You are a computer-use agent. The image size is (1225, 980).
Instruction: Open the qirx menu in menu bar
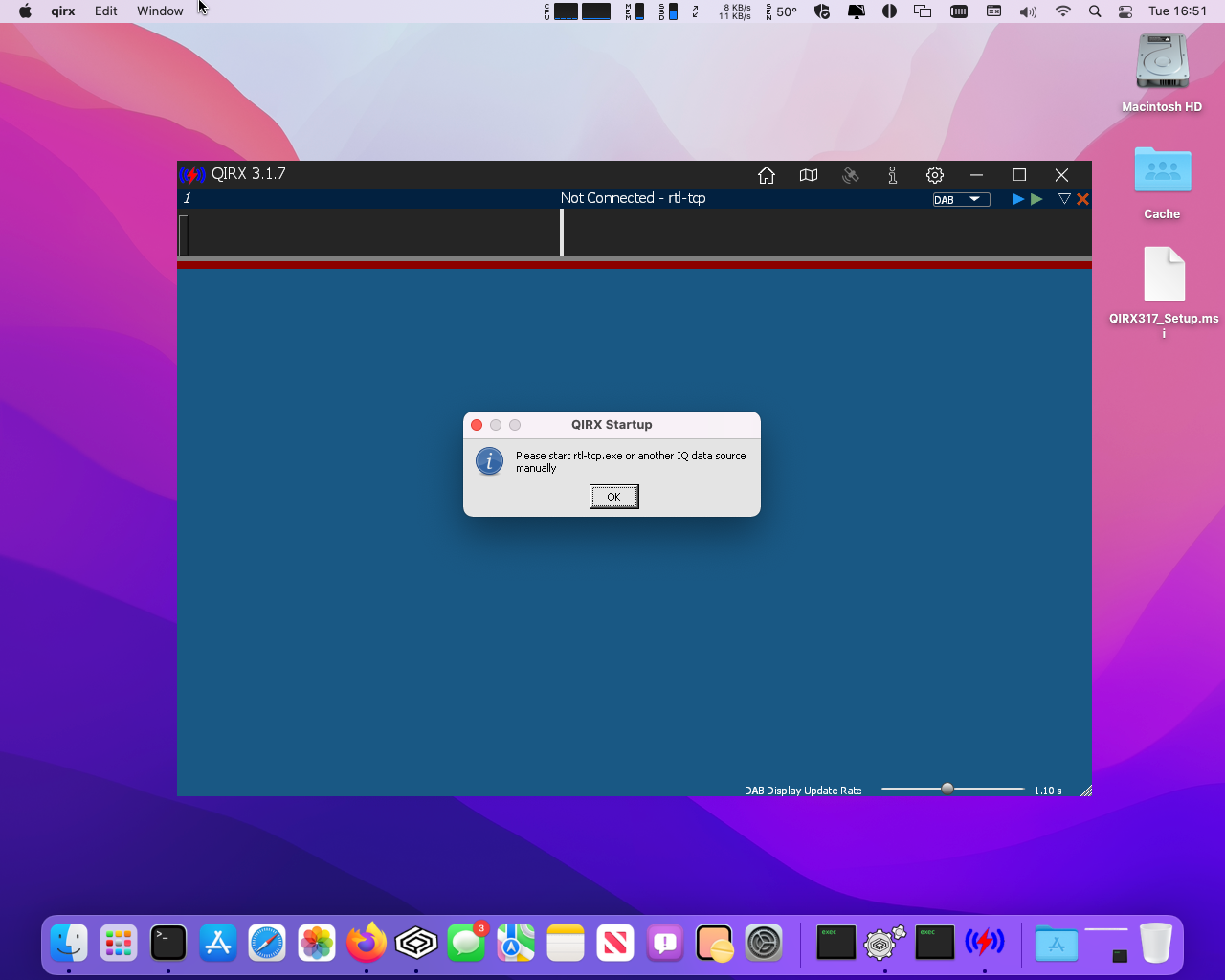(x=63, y=11)
